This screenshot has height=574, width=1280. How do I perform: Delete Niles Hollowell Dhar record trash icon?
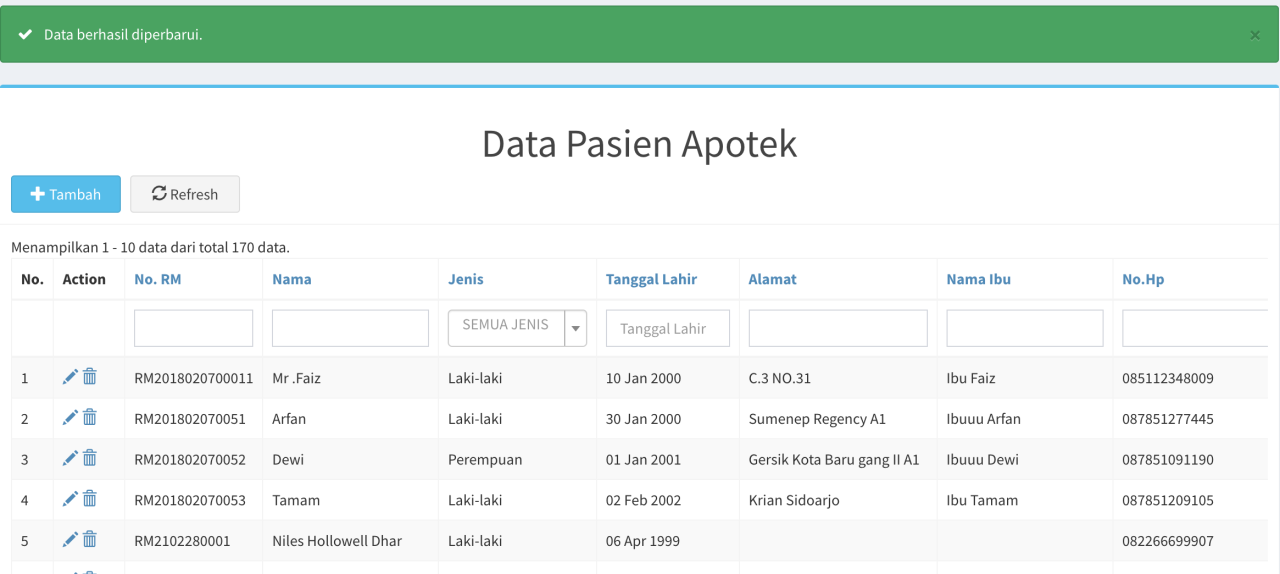tap(90, 539)
